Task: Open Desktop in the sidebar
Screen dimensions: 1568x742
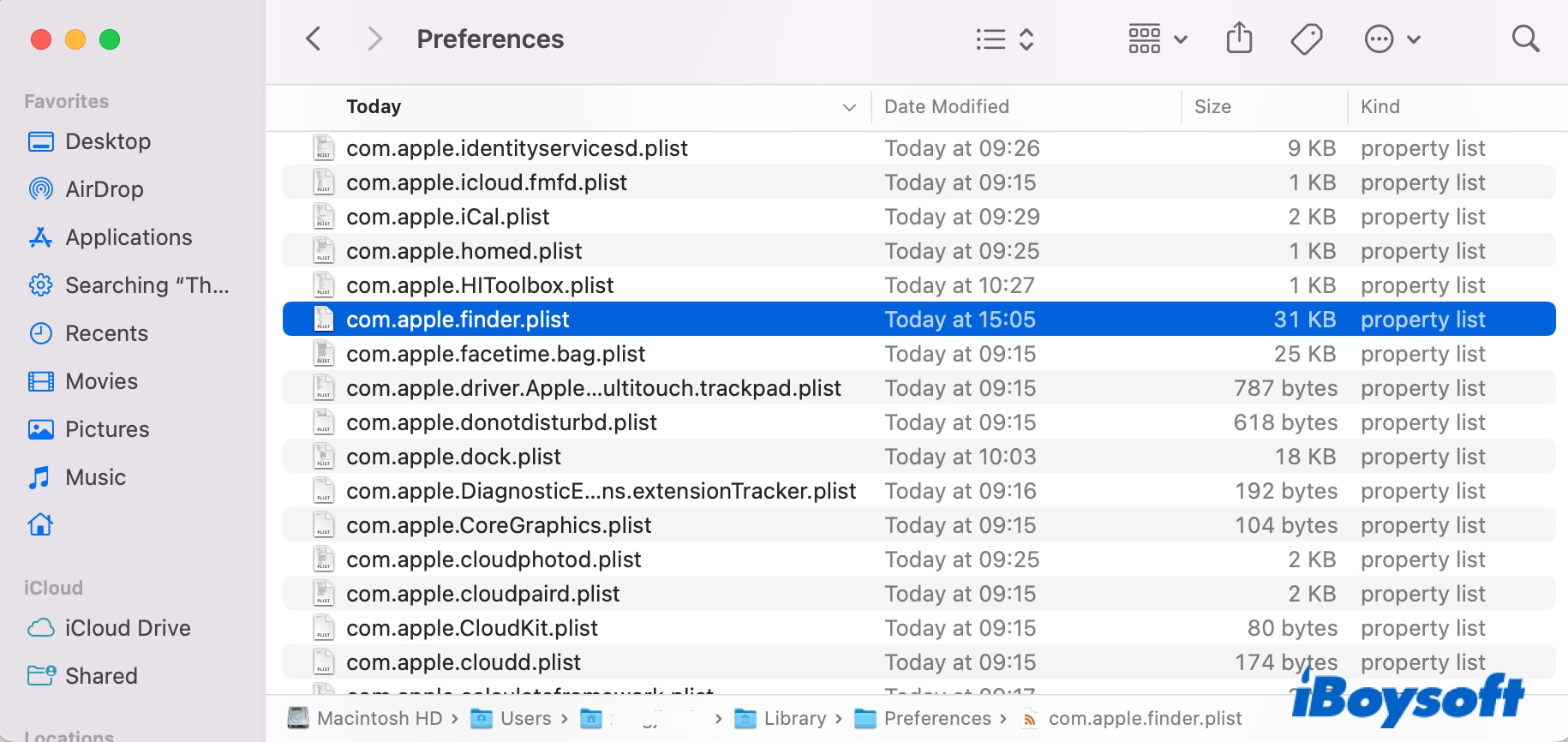Action: 89,141
